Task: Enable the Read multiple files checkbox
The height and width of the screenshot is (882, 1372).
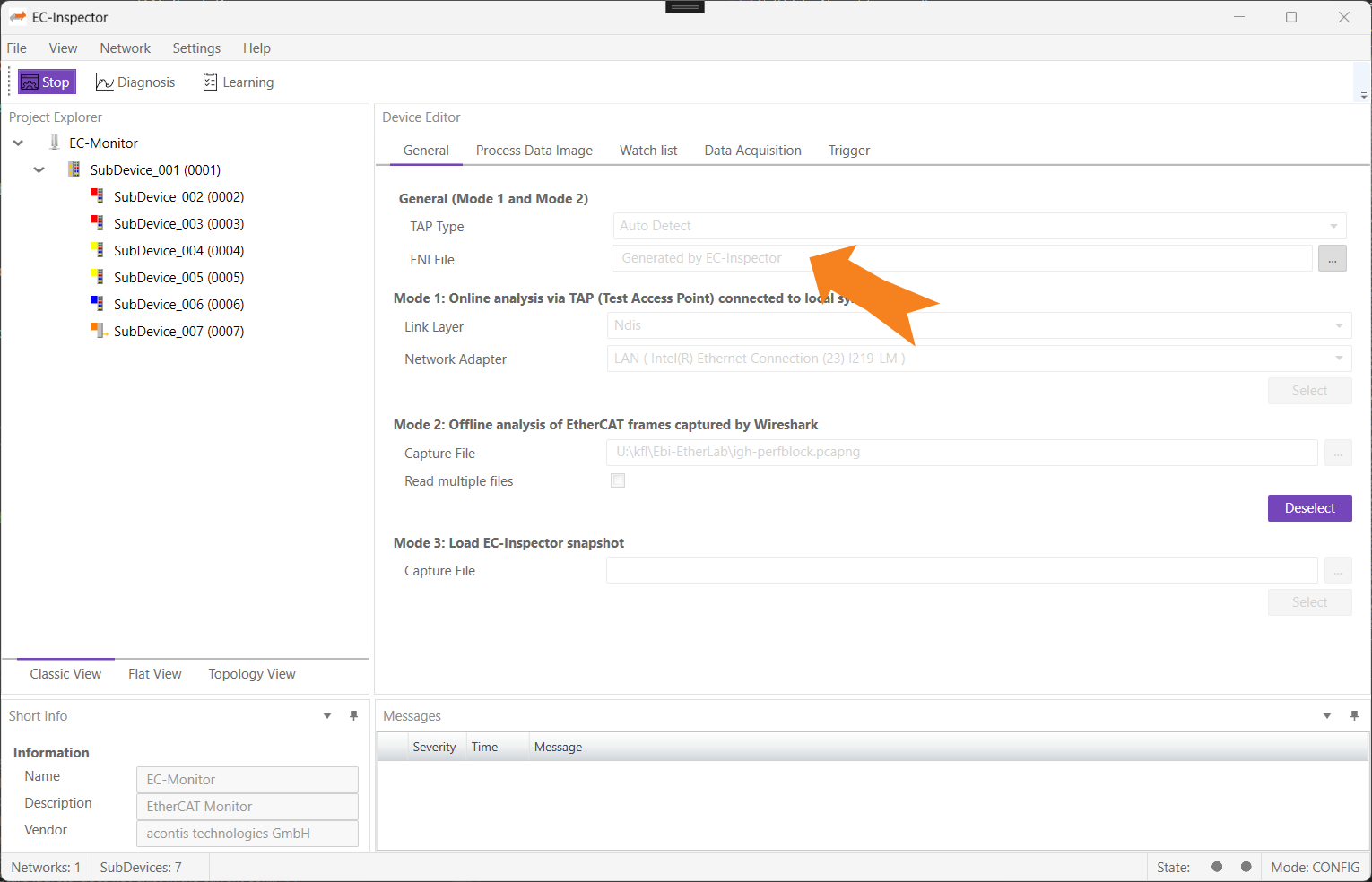Action: (x=617, y=480)
